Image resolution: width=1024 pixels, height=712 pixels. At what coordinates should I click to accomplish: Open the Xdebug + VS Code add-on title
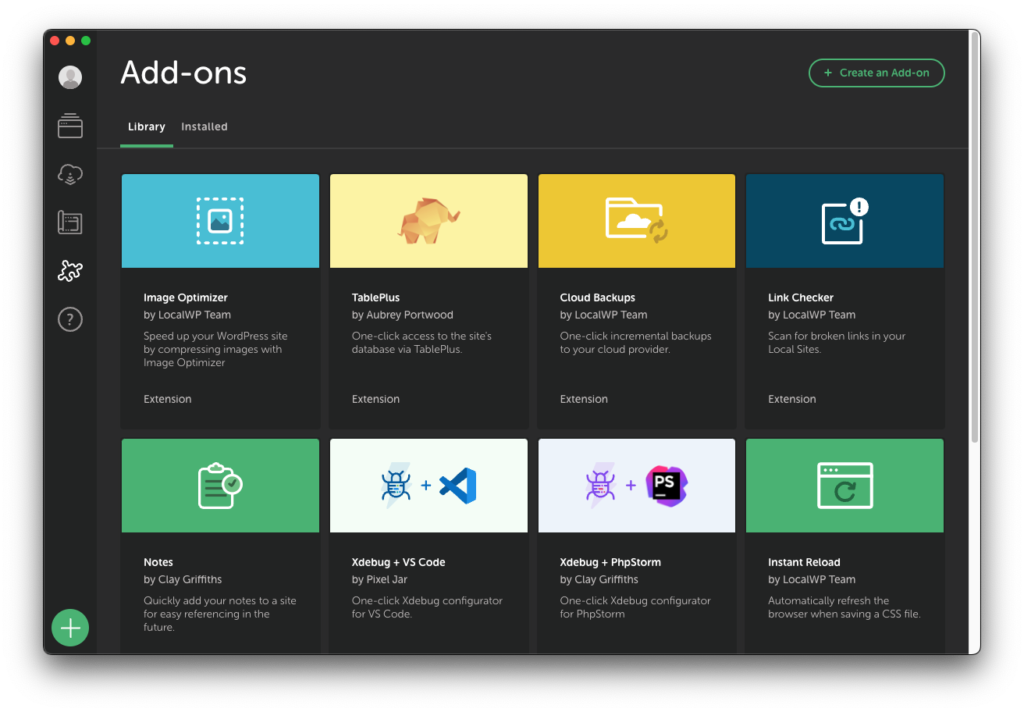tap(398, 562)
